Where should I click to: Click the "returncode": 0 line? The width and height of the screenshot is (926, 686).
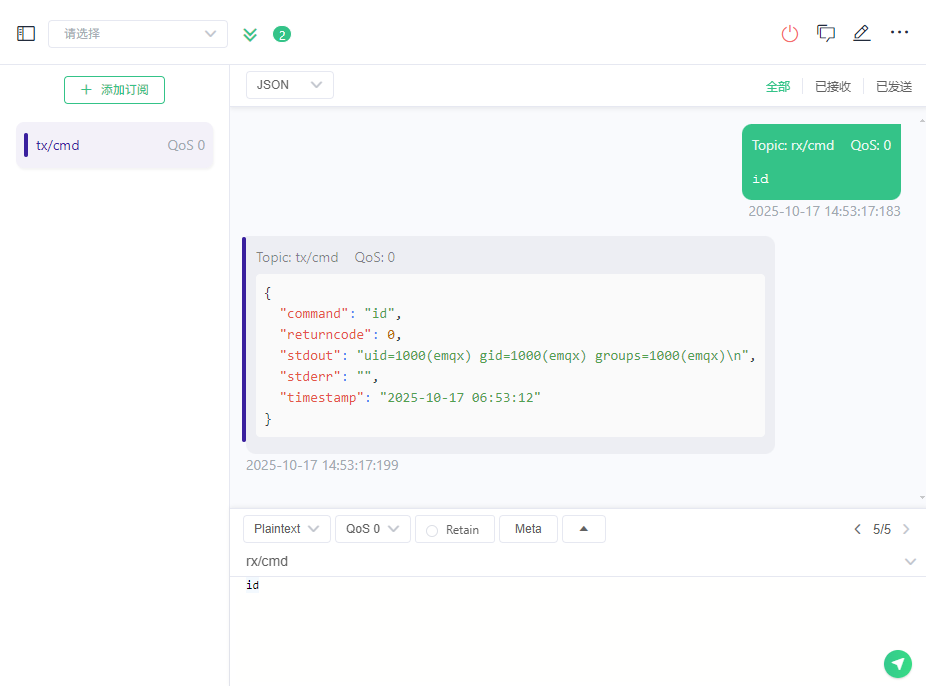click(x=340, y=335)
